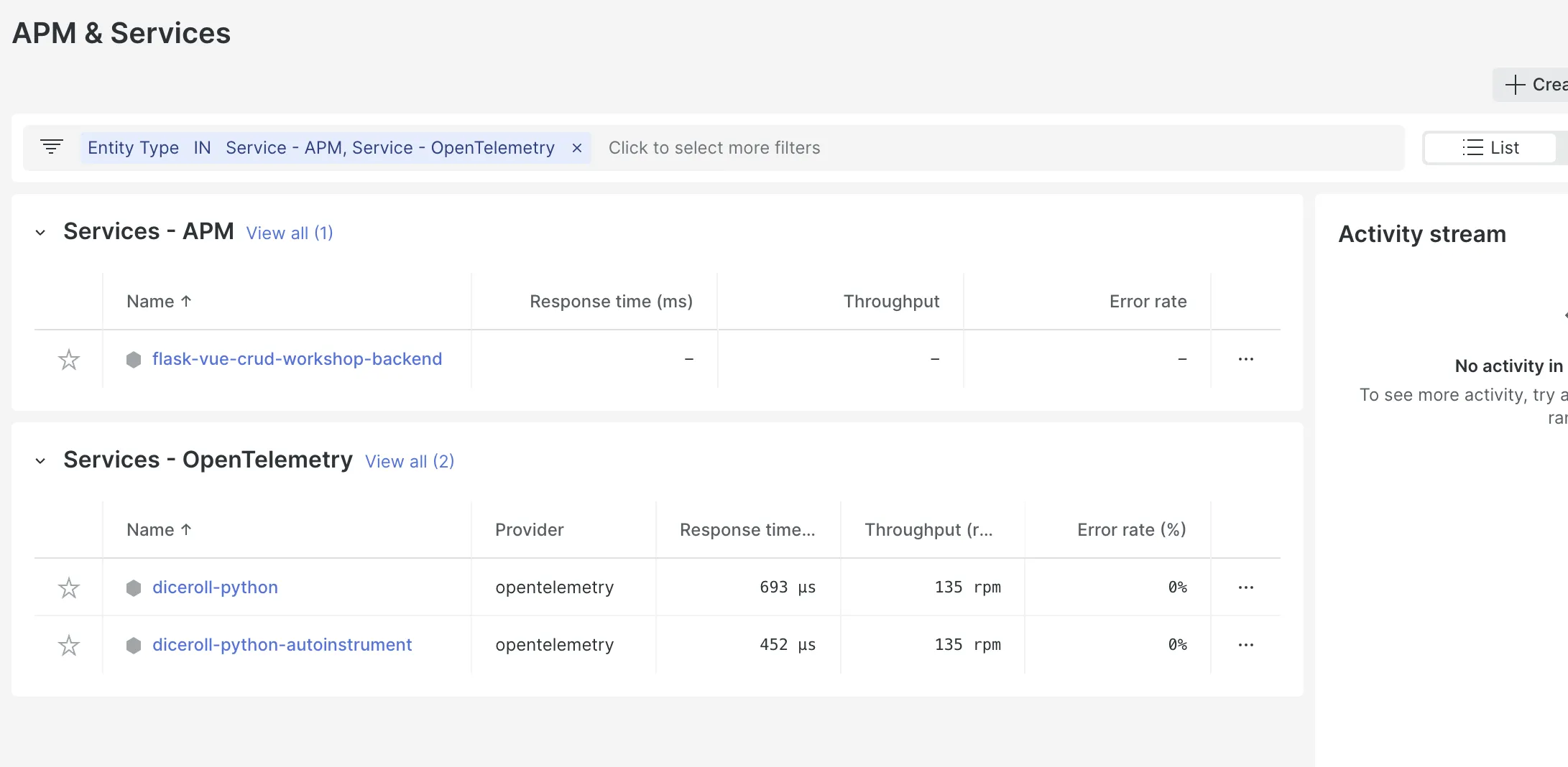Screen dimensions: 1568x767
Task: Sort APM table by Response time (ms)
Action: [611, 302]
